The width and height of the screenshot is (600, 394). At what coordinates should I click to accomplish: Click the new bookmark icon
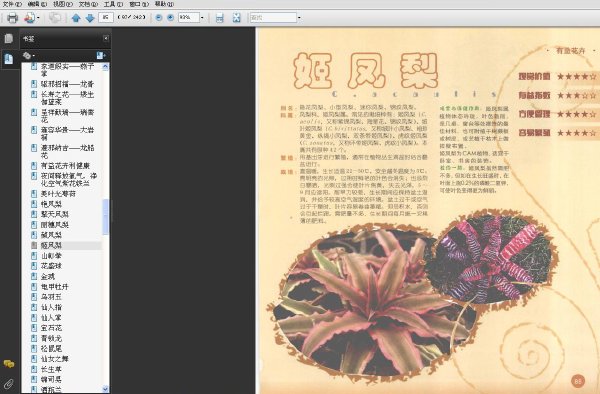coord(101,56)
